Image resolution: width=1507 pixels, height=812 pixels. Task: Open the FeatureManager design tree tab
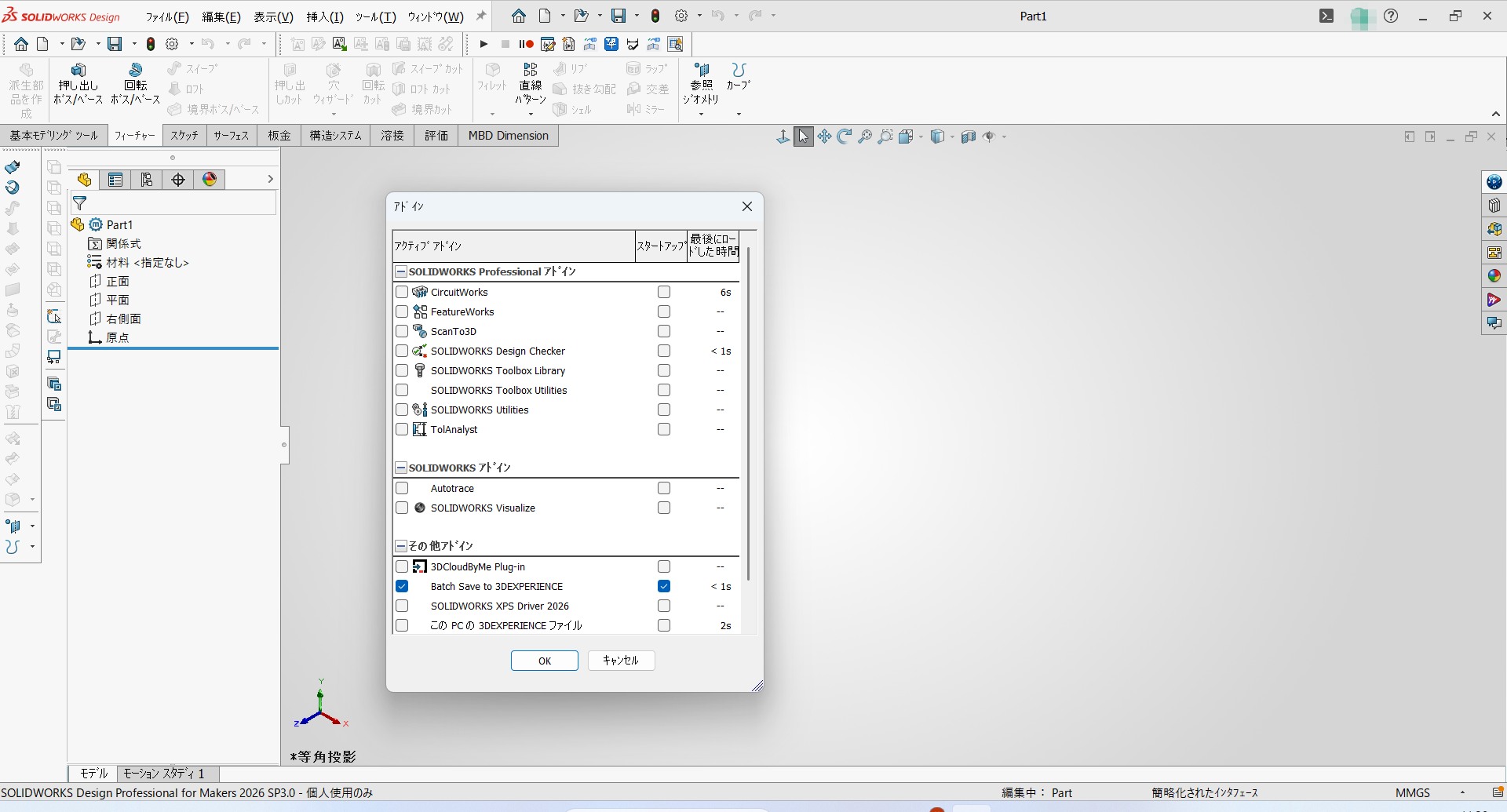coord(84,180)
